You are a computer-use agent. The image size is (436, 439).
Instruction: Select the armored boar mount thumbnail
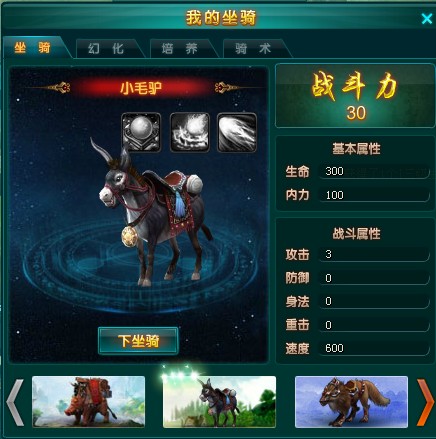click(x=88, y=402)
